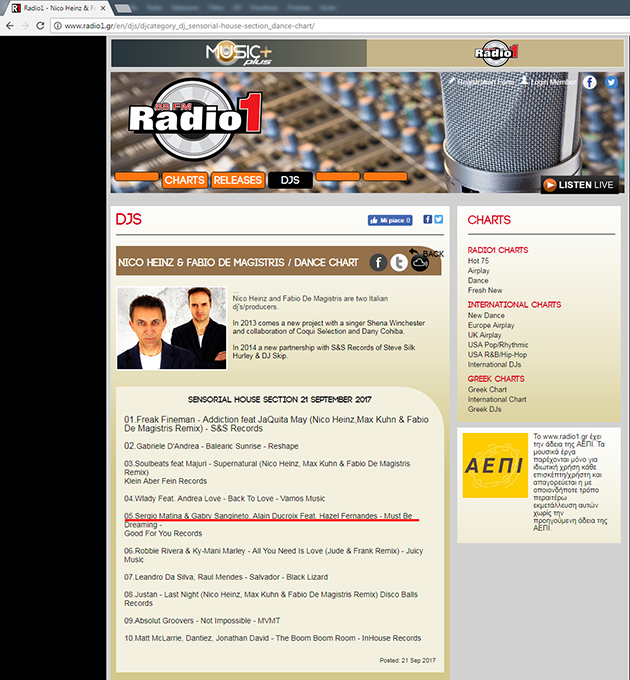Click track 03 Soulbeats feat Majuri Supernatural

click(267, 472)
